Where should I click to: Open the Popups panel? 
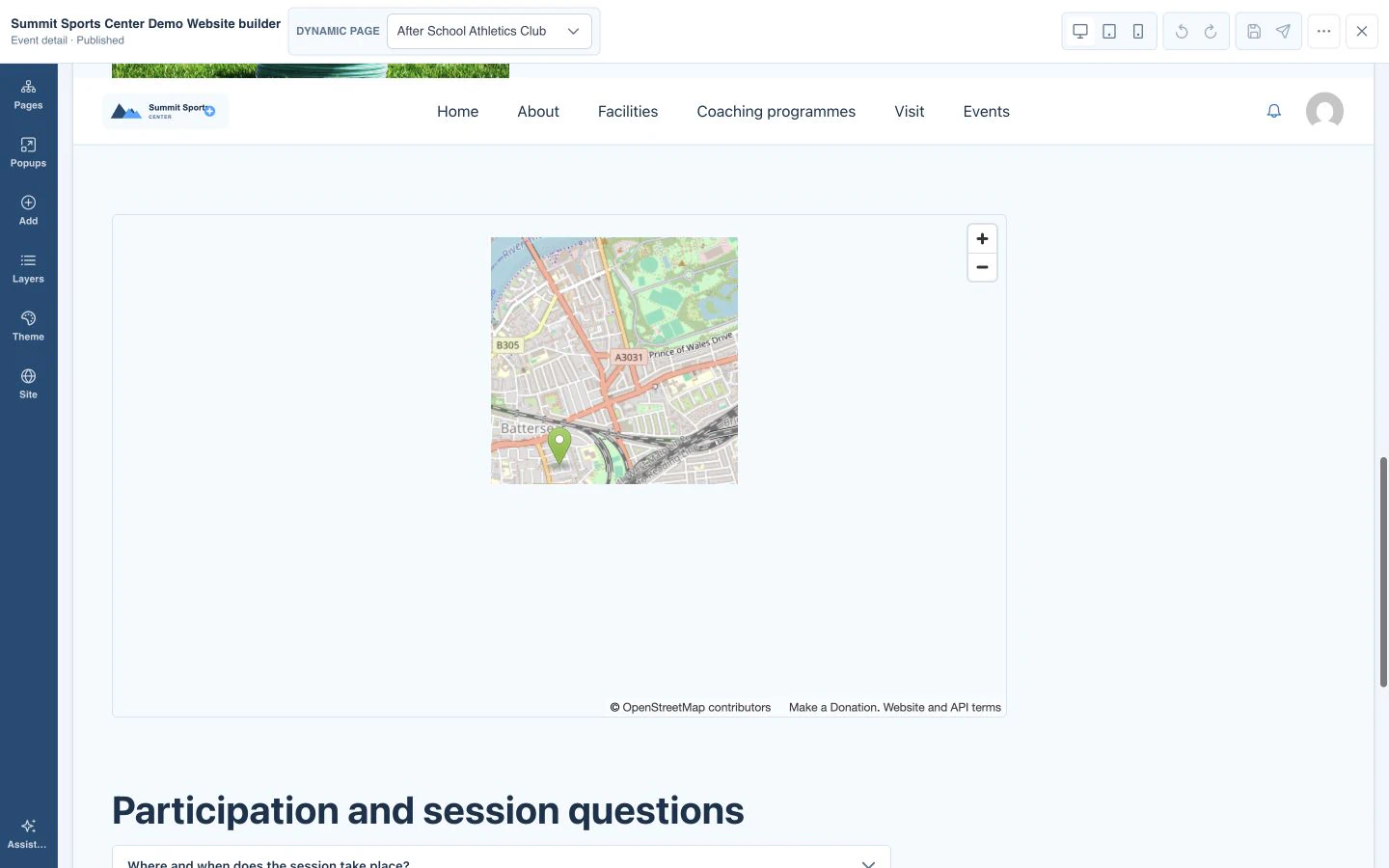[x=28, y=152]
